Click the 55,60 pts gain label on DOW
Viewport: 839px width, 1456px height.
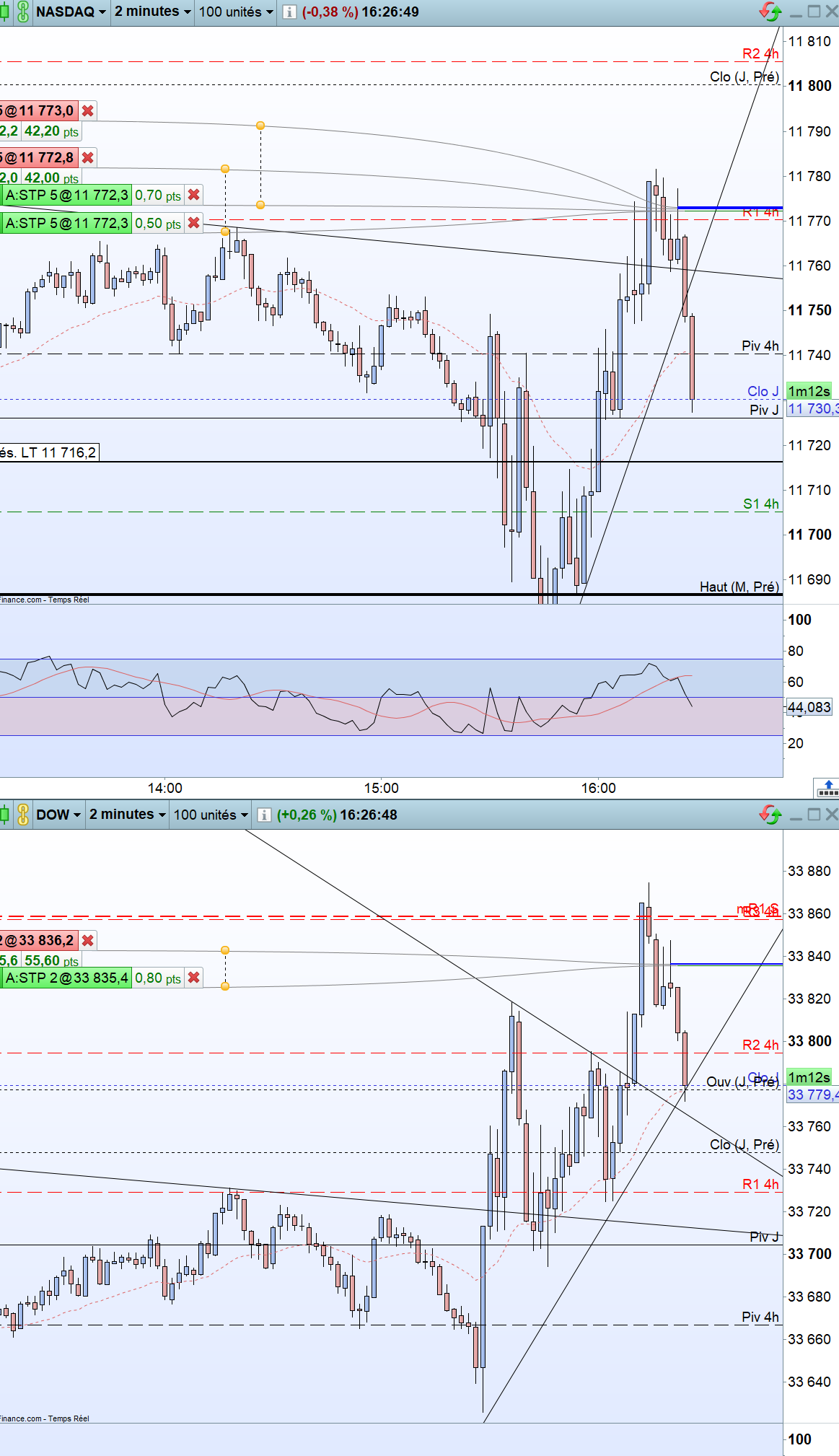pyautogui.click(x=51, y=960)
